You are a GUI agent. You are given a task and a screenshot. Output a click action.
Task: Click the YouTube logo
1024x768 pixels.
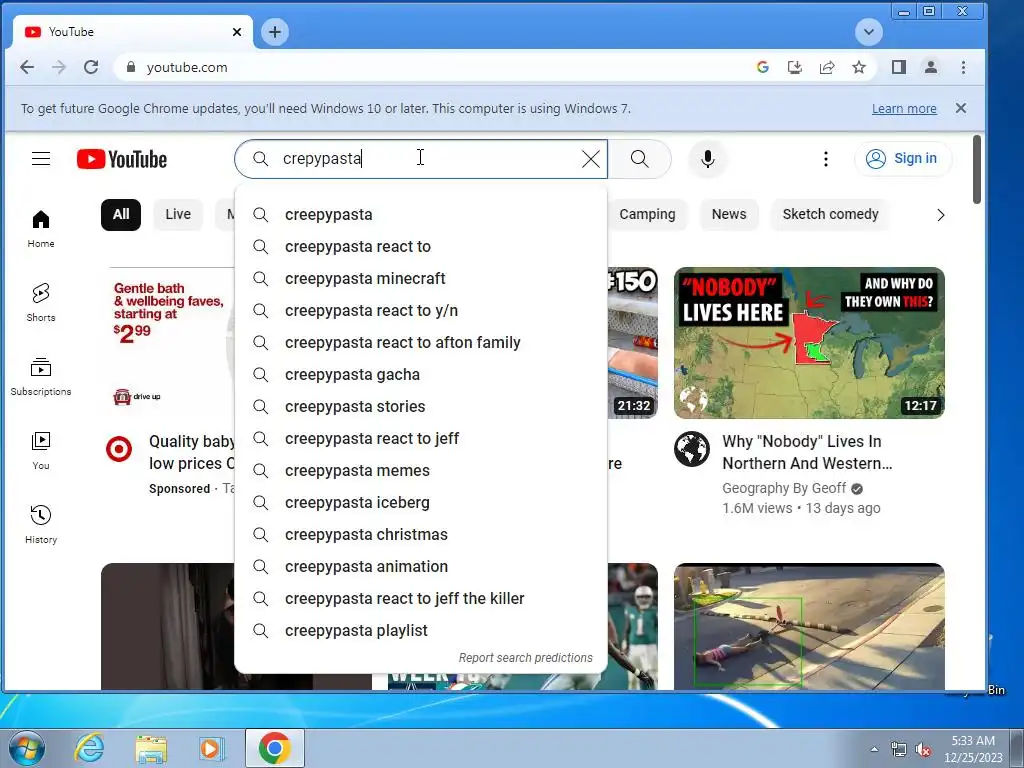pyautogui.click(x=122, y=159)
